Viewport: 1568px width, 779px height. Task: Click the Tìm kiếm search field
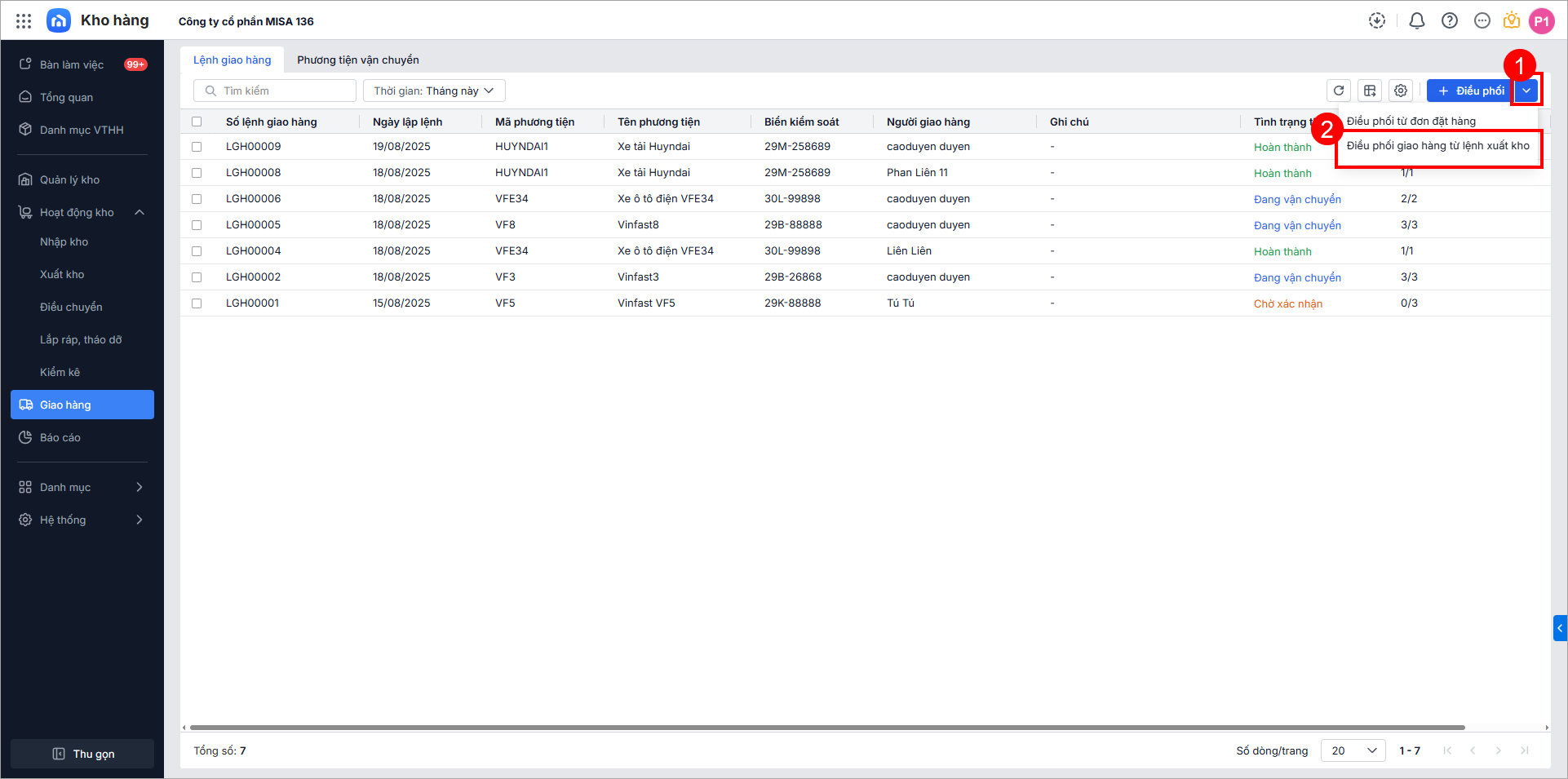coord(275,91)
